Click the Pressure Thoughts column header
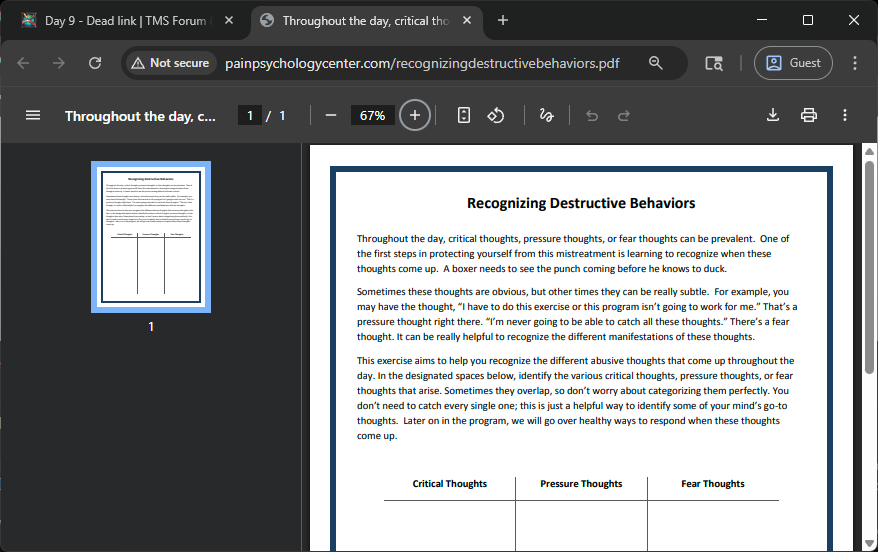 pos(581,484)
